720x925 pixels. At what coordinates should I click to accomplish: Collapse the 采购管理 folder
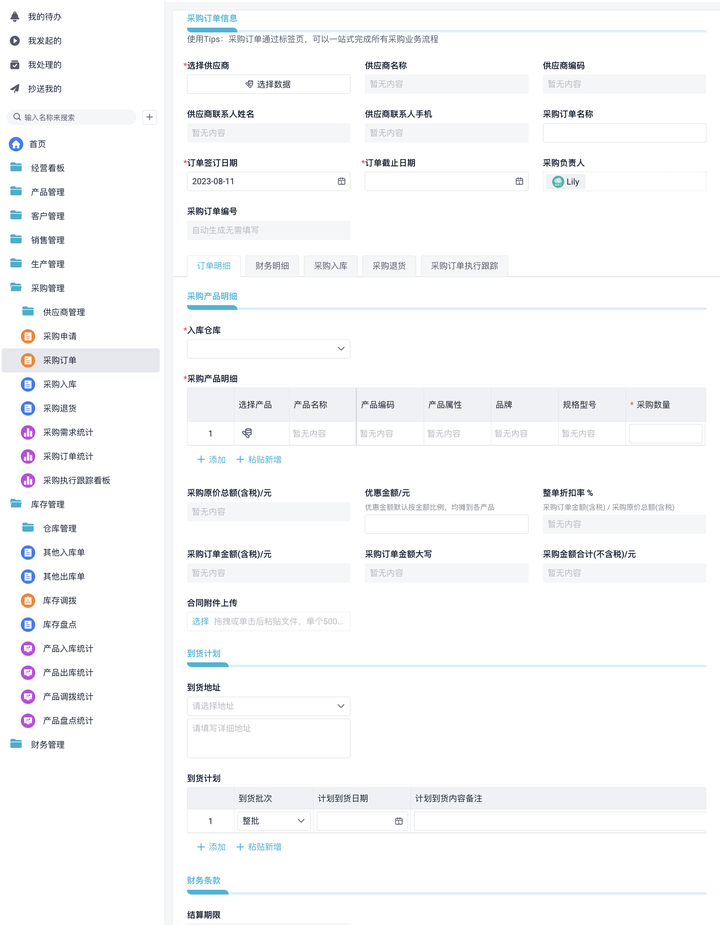(16, 288)
